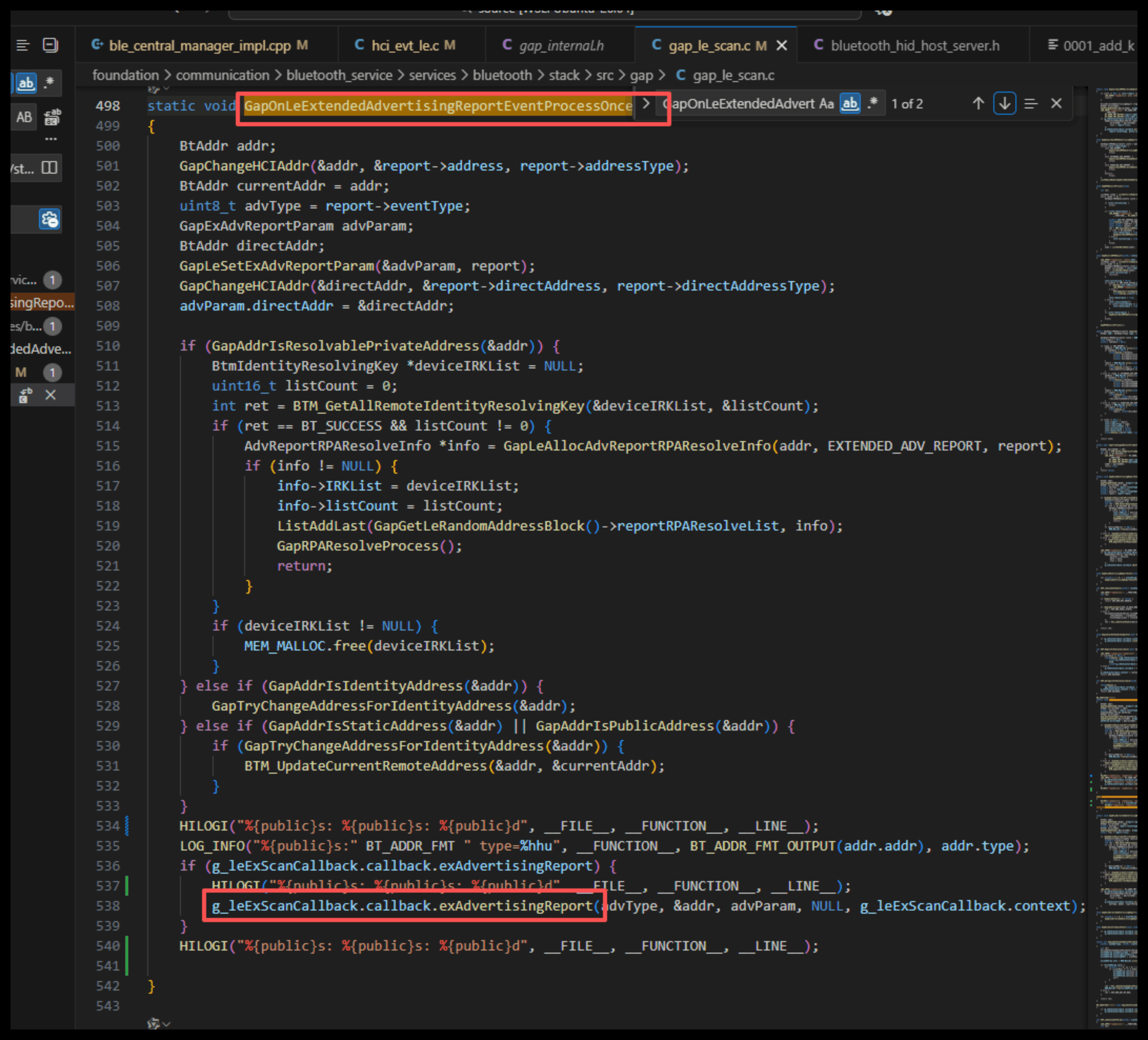Open the book icon beside files to include
1148x1040 pixels.
(49, 168)
